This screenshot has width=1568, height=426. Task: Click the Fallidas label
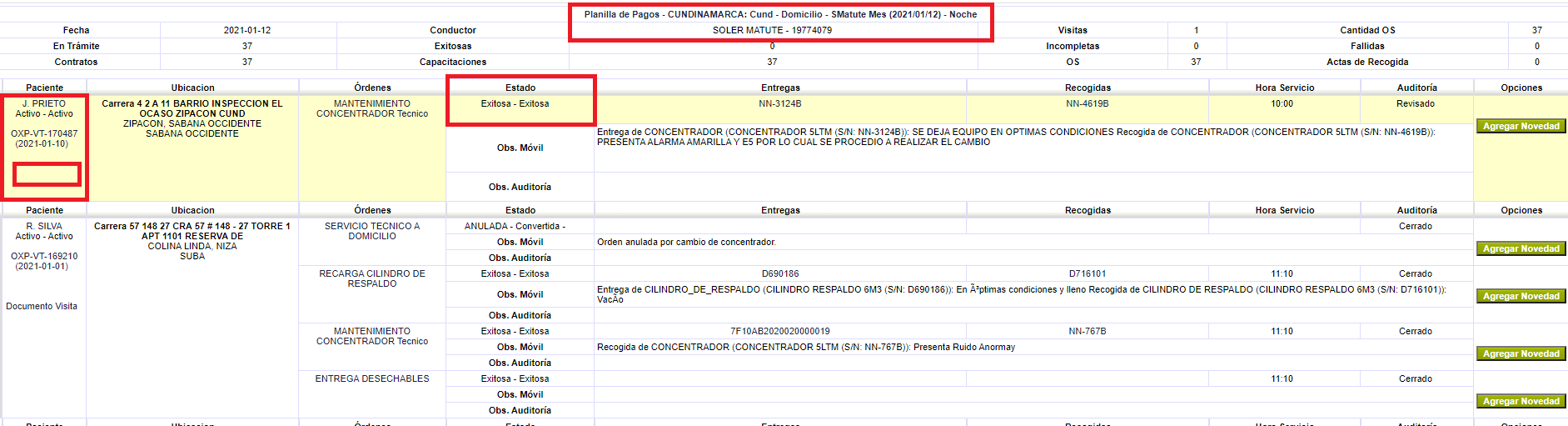click(1367, 46)
